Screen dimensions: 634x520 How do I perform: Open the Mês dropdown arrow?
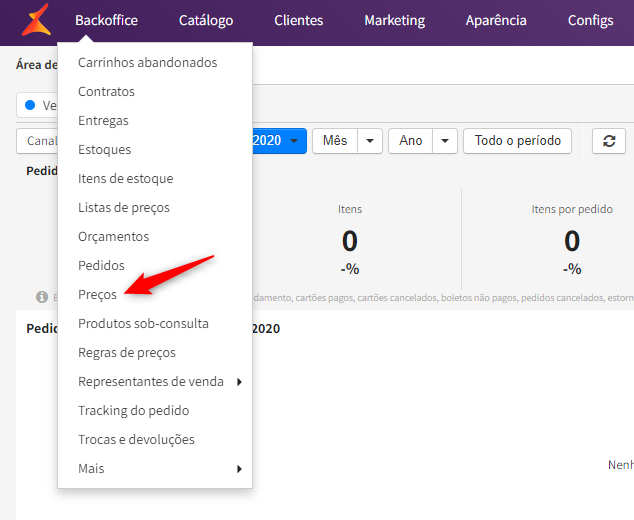point(370,141)
